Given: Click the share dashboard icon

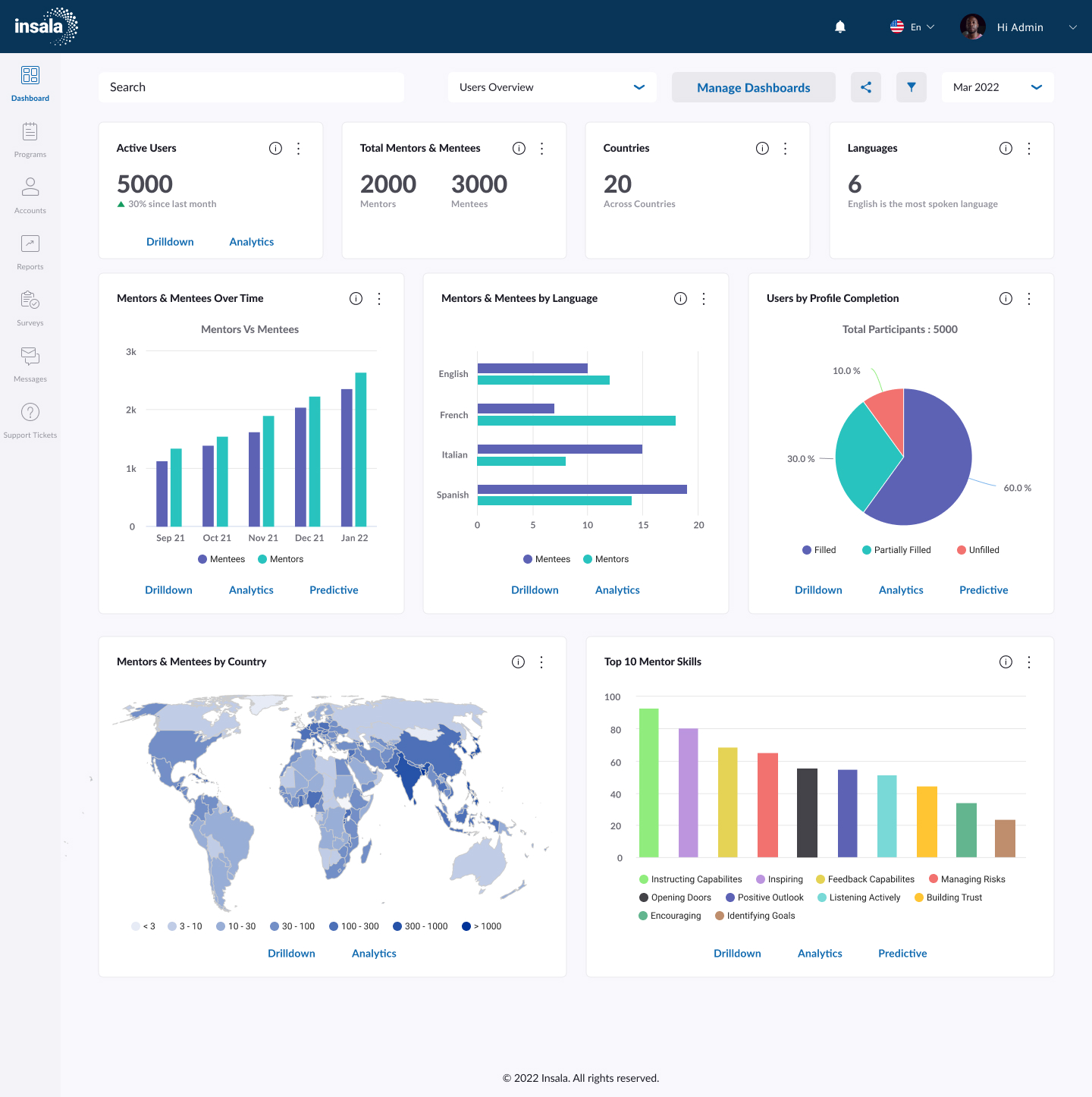Looking at the screenshot, I should [866, 87].
